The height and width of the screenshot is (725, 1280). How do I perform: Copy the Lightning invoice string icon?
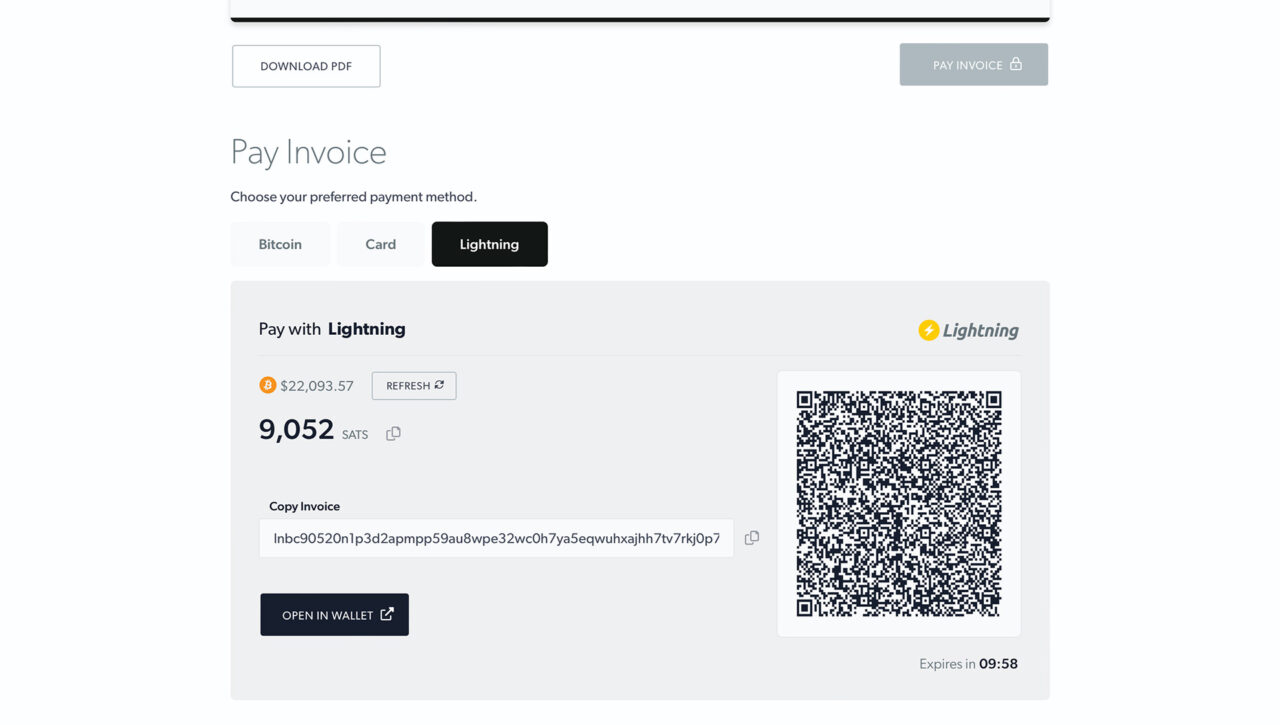click(x=752, y=538)
